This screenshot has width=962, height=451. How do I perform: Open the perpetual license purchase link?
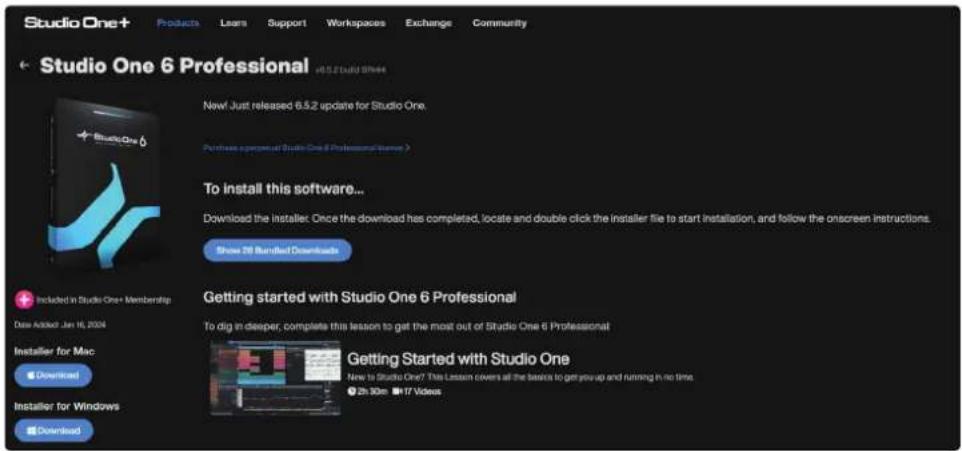pos(306,148)
